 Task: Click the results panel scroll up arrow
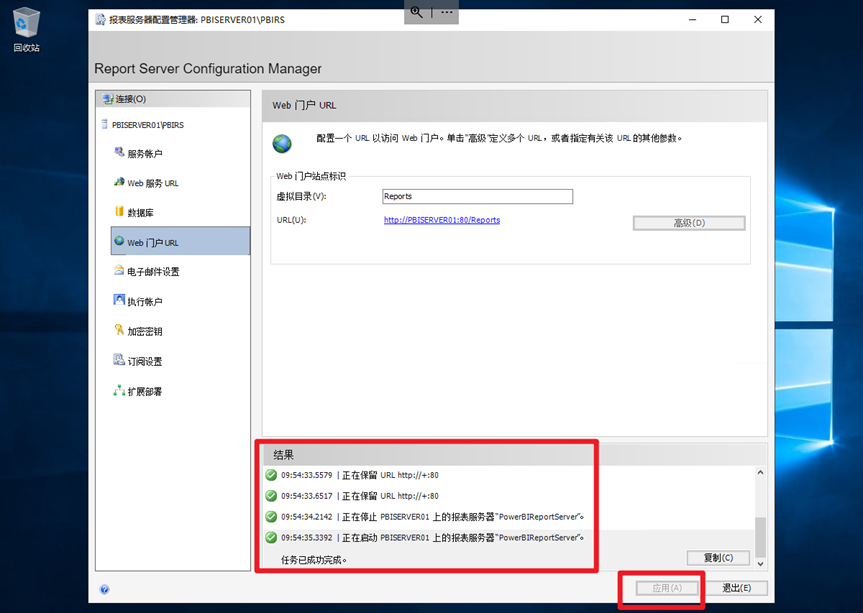(x=760, y=473)
